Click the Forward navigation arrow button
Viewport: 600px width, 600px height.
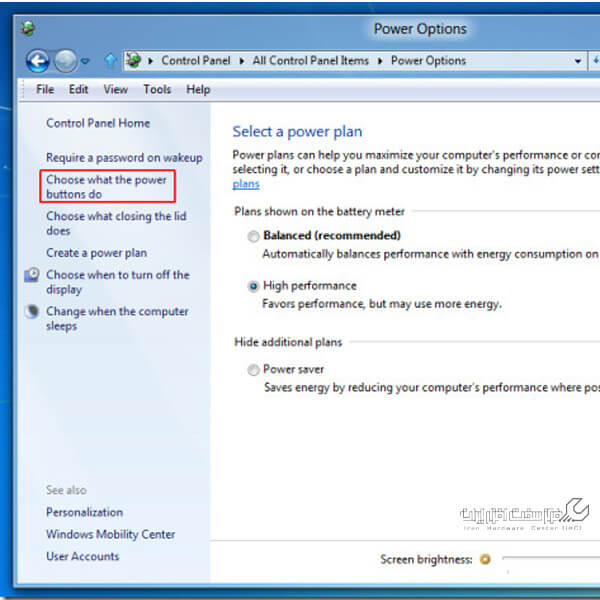[x=65, y=61]
